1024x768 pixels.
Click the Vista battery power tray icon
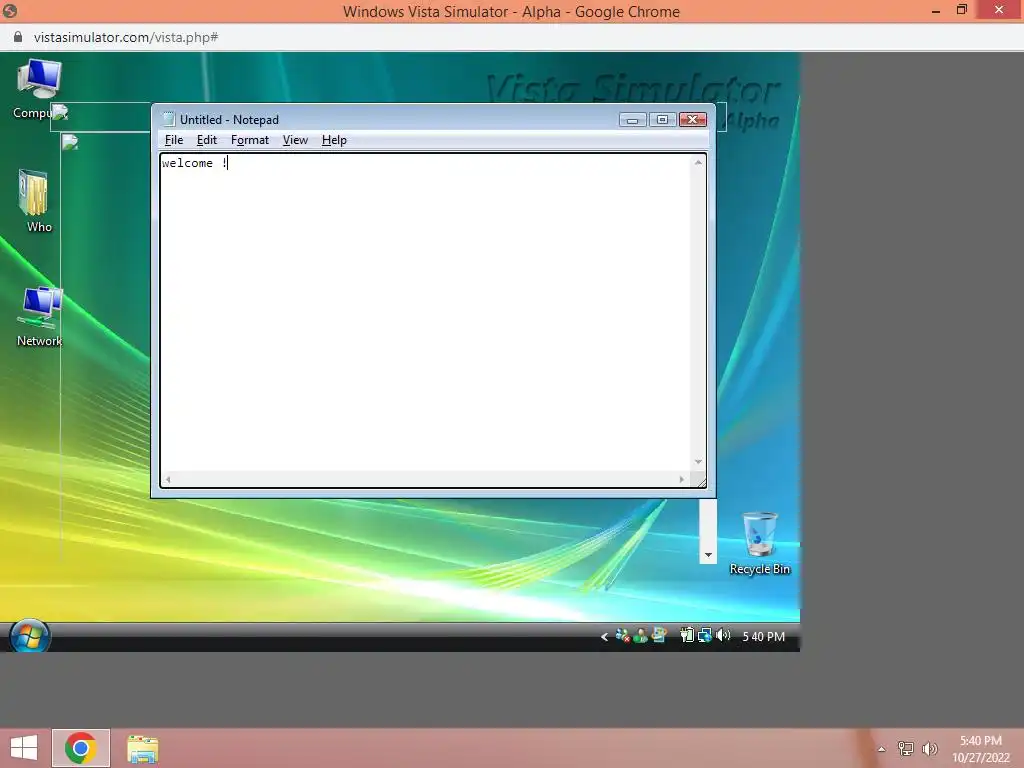tap(686, 635)
